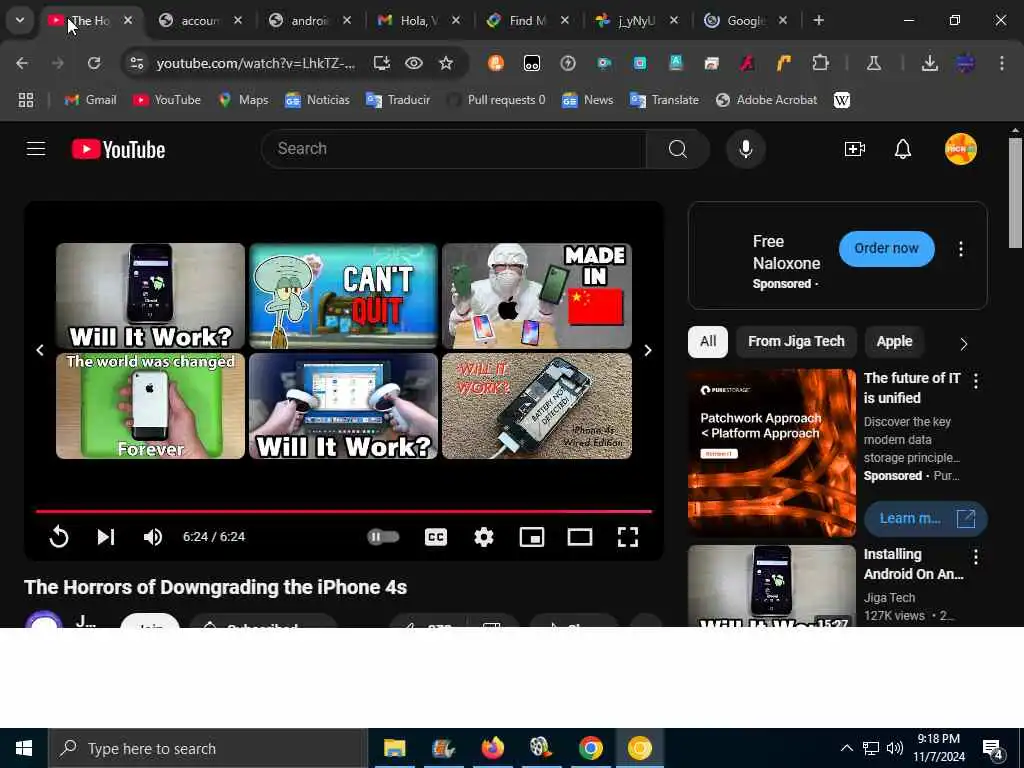Open menu for 'The future of IT' ad
This screenshot has width=1024, height=768.
pyautogui.click(x=976, y=381)
